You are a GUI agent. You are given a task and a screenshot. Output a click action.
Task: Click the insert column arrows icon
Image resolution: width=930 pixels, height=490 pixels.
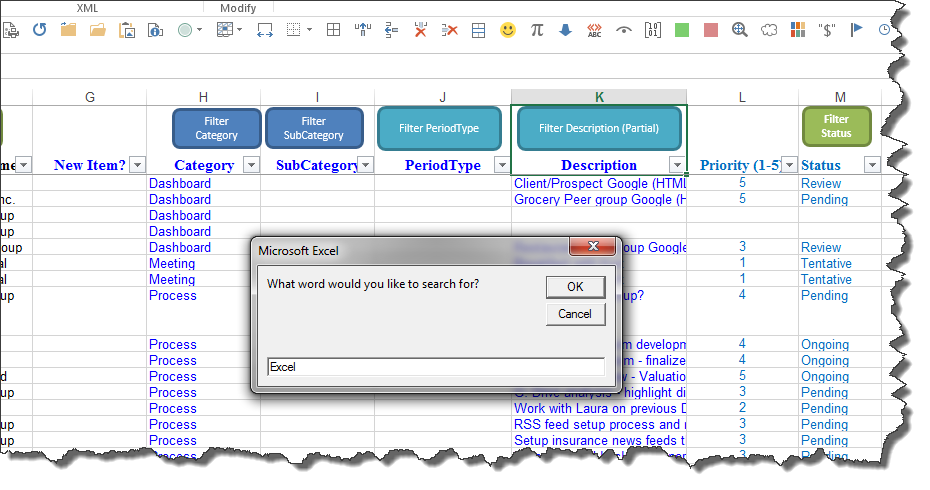point(363,30)
